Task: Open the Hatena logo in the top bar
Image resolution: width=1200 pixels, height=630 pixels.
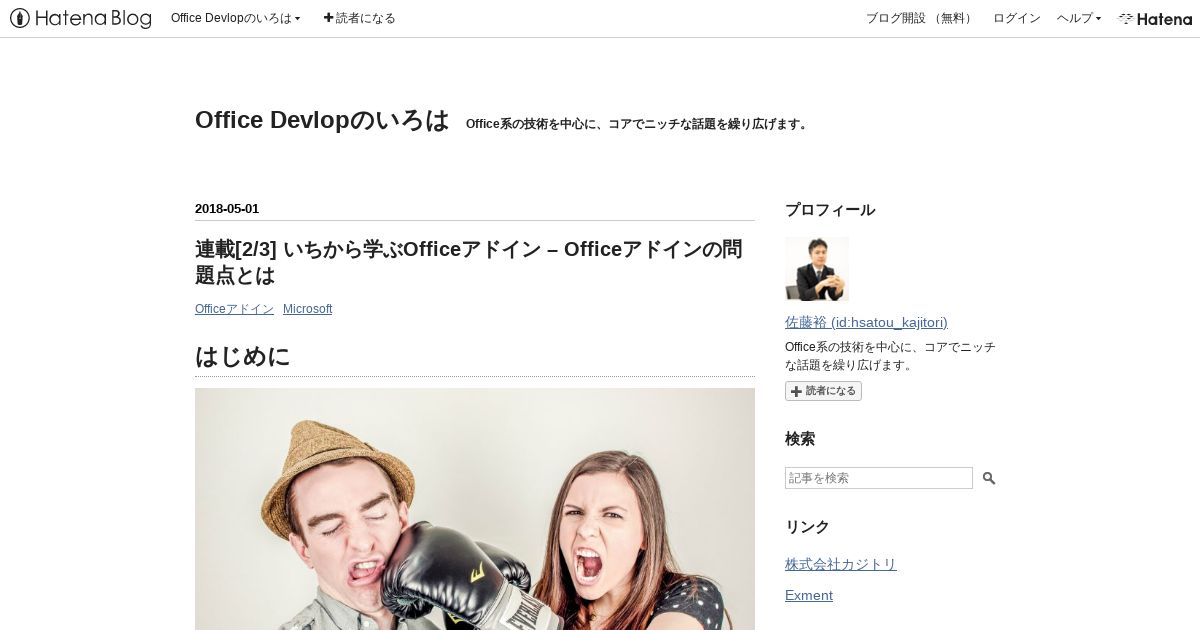Action: [1155, 18]
